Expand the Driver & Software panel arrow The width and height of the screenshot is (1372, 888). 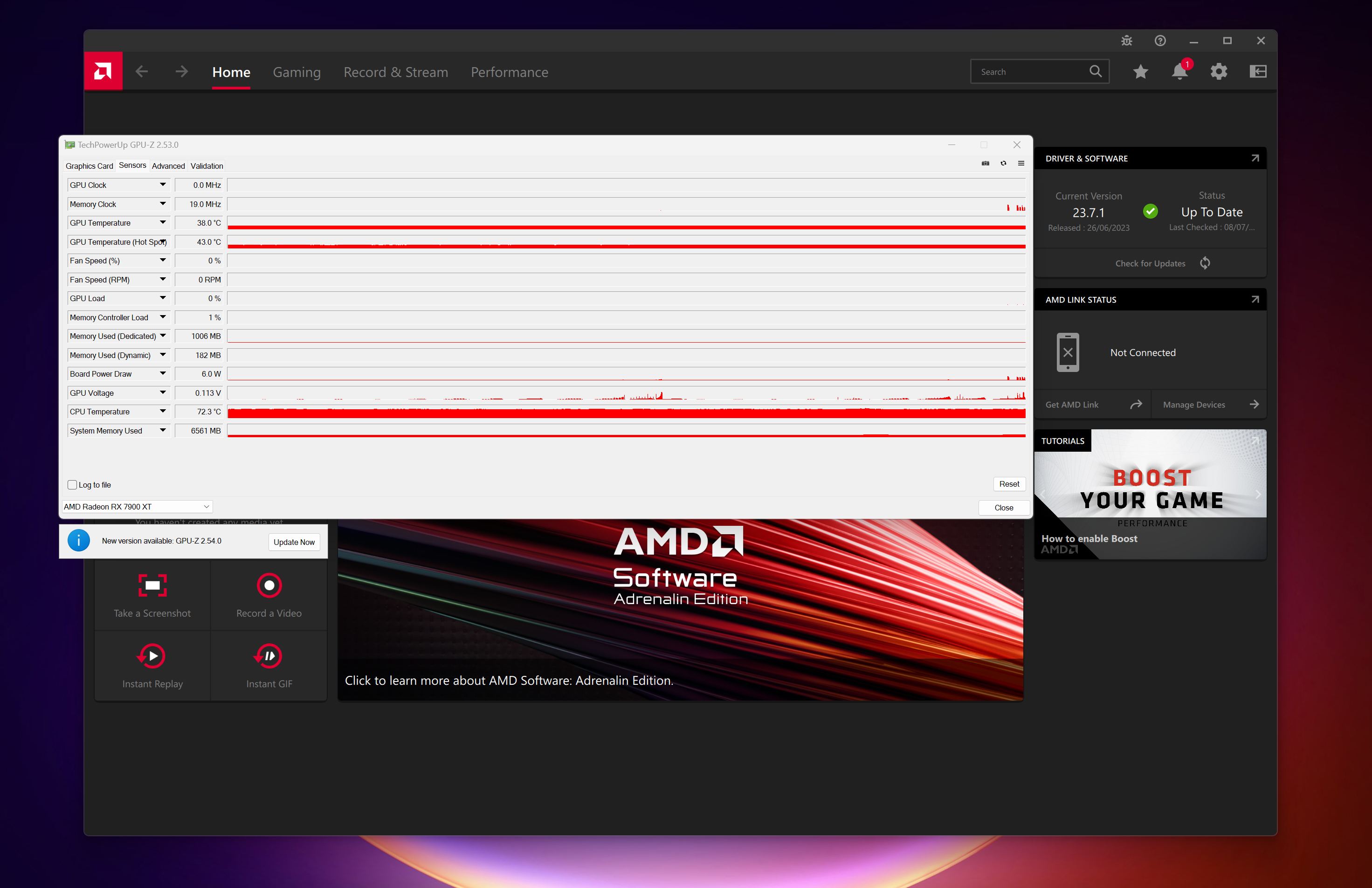pos(1255,158)
